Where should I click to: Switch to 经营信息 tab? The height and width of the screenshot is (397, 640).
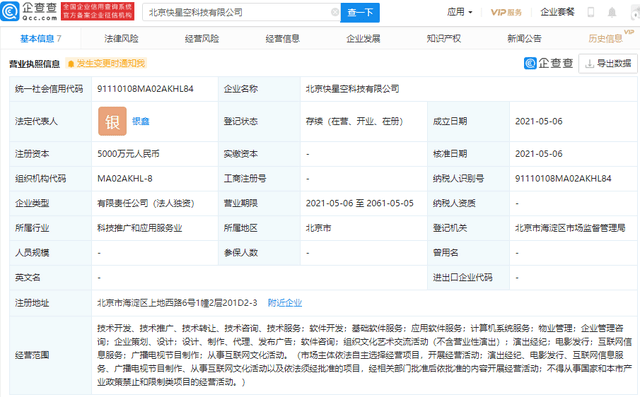pyautogui.click(x=282, y=39)
